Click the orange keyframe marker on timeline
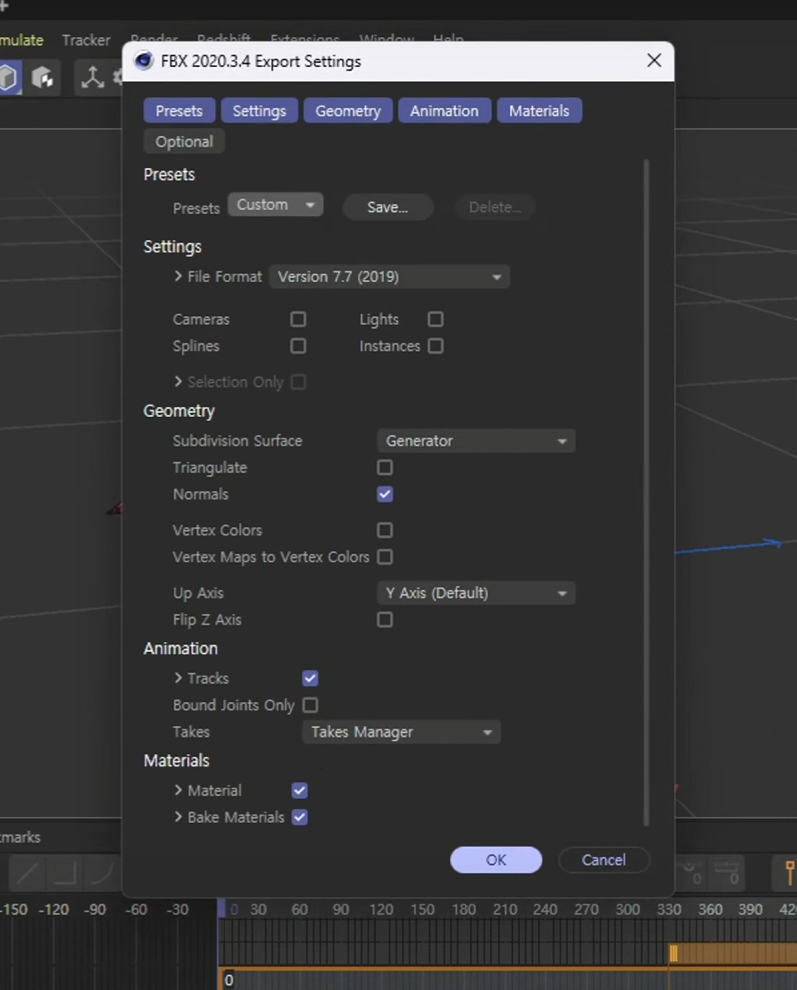797x990 pixels. tap(673, 953)
